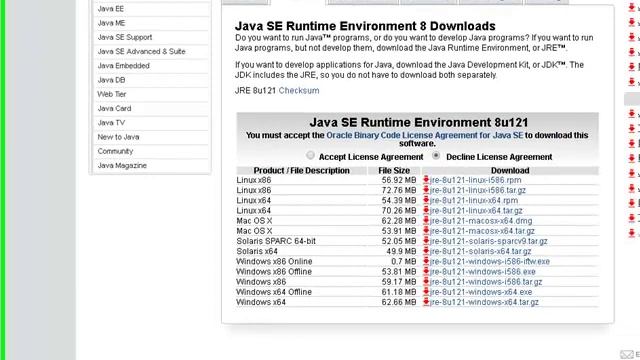
Task: Click download icon beside jre-8u121-linux-x64.tar.gz
Action: [x=426, y=211]
